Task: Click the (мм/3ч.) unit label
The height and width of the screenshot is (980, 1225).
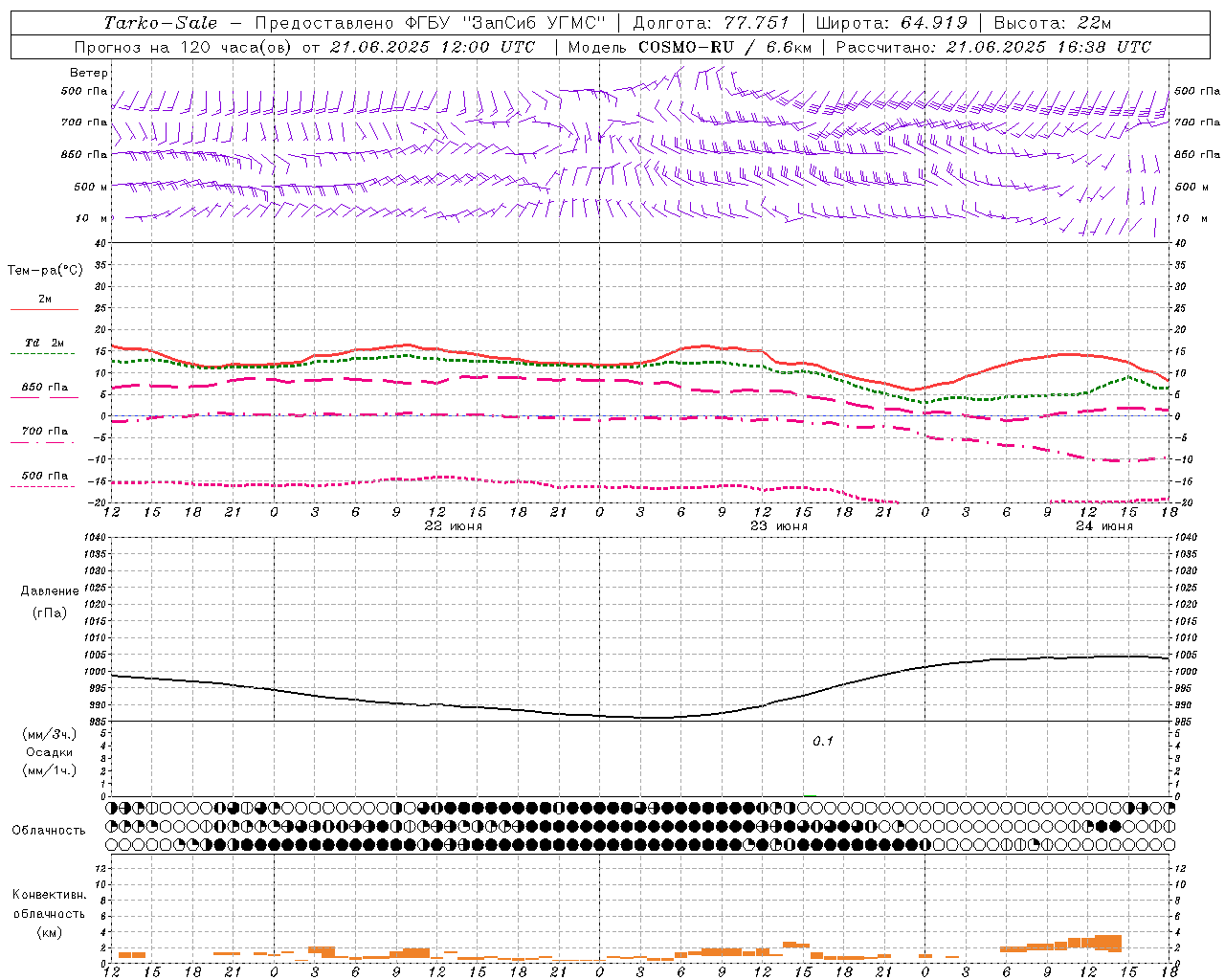Action: click(50, 734)
